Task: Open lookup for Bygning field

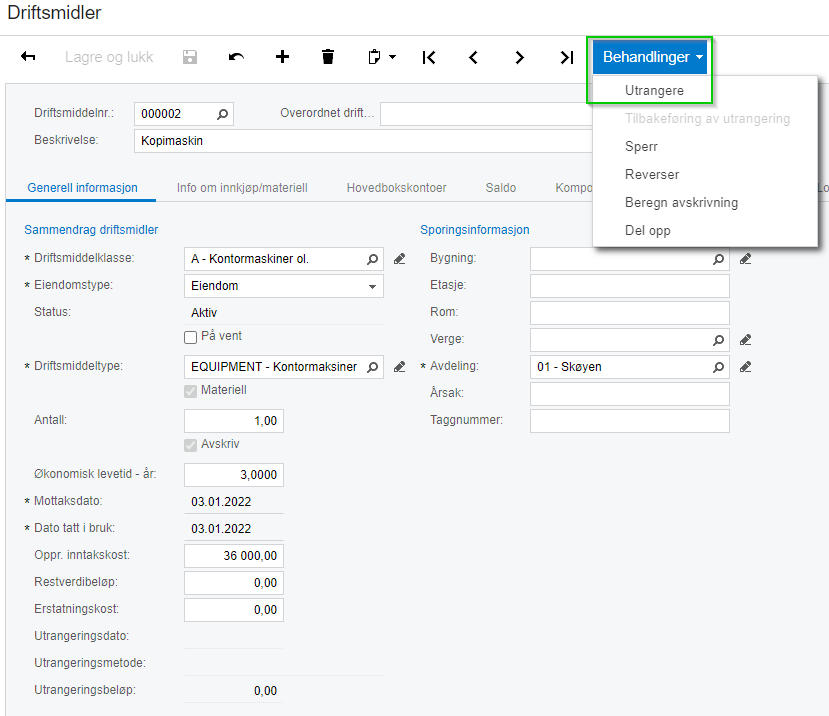Action: coord(719,259)
